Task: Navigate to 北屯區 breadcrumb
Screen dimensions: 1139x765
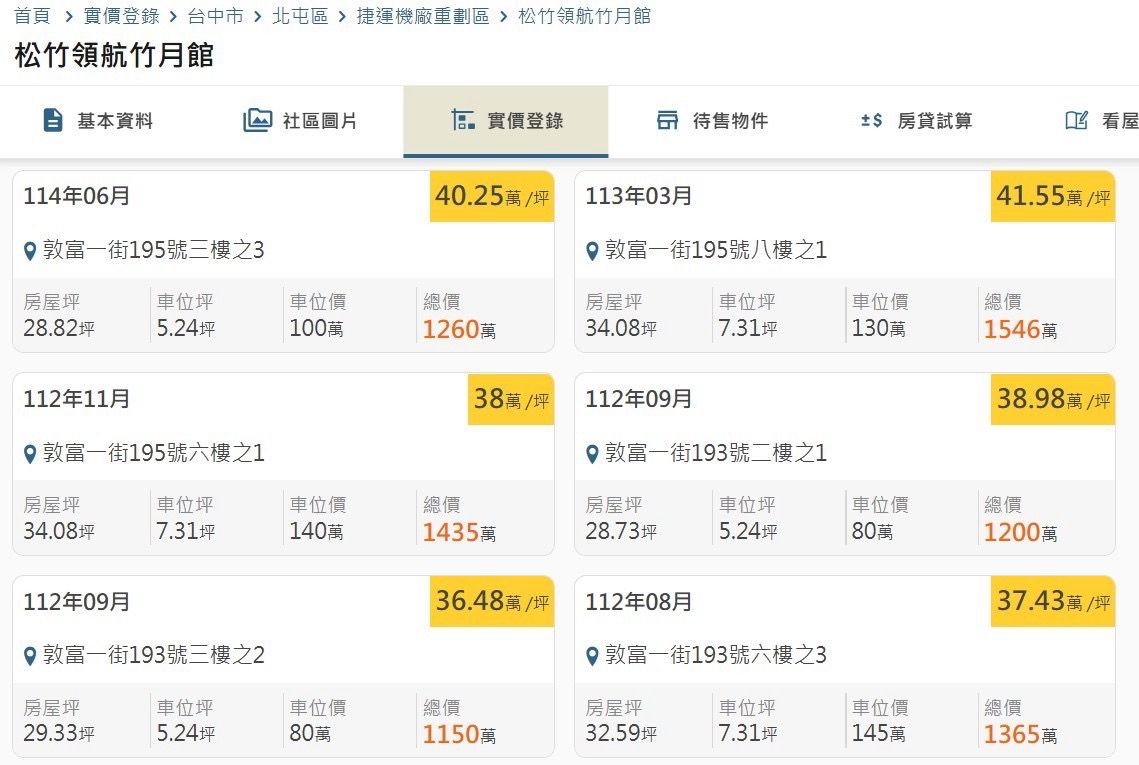Action: (300, 17)
